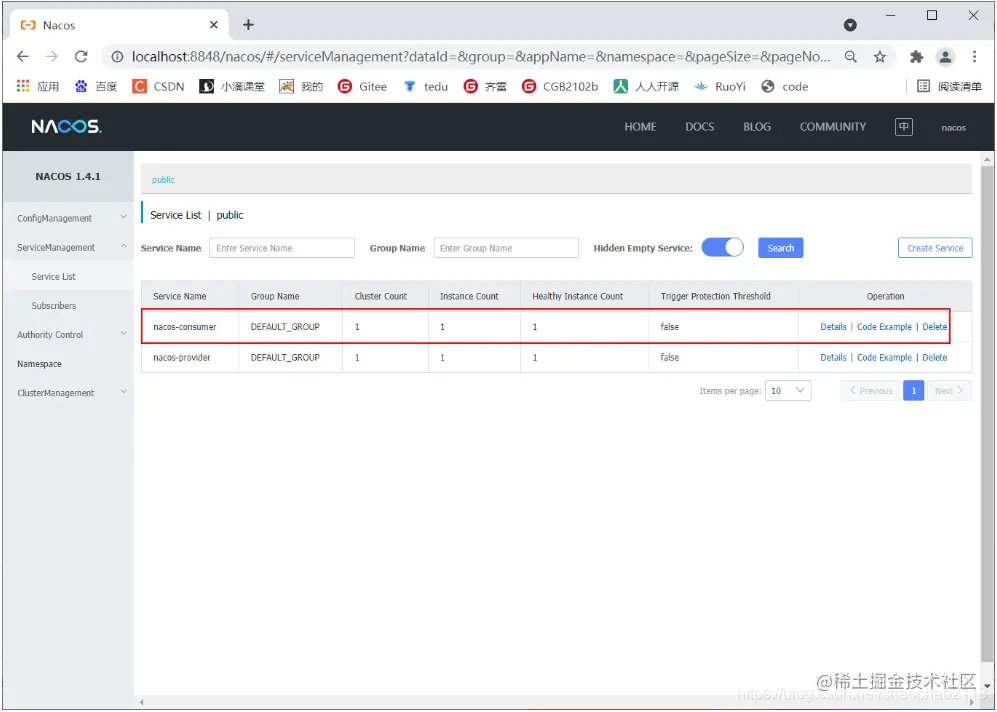Open the CSDN bookmark
The height and width of the screenshot is (712, 997).
[158, 86]
